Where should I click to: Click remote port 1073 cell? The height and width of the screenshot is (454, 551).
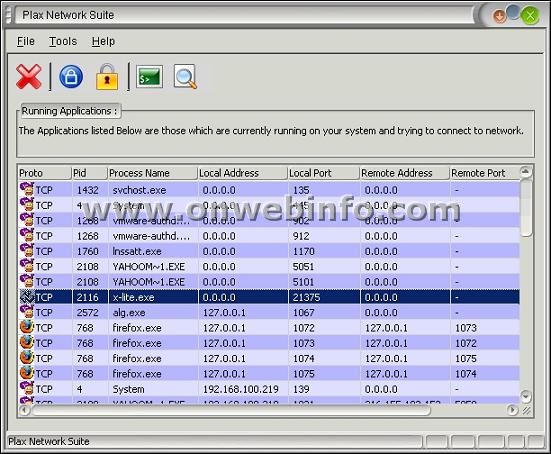pyautogui.click(x=466, y=328)
